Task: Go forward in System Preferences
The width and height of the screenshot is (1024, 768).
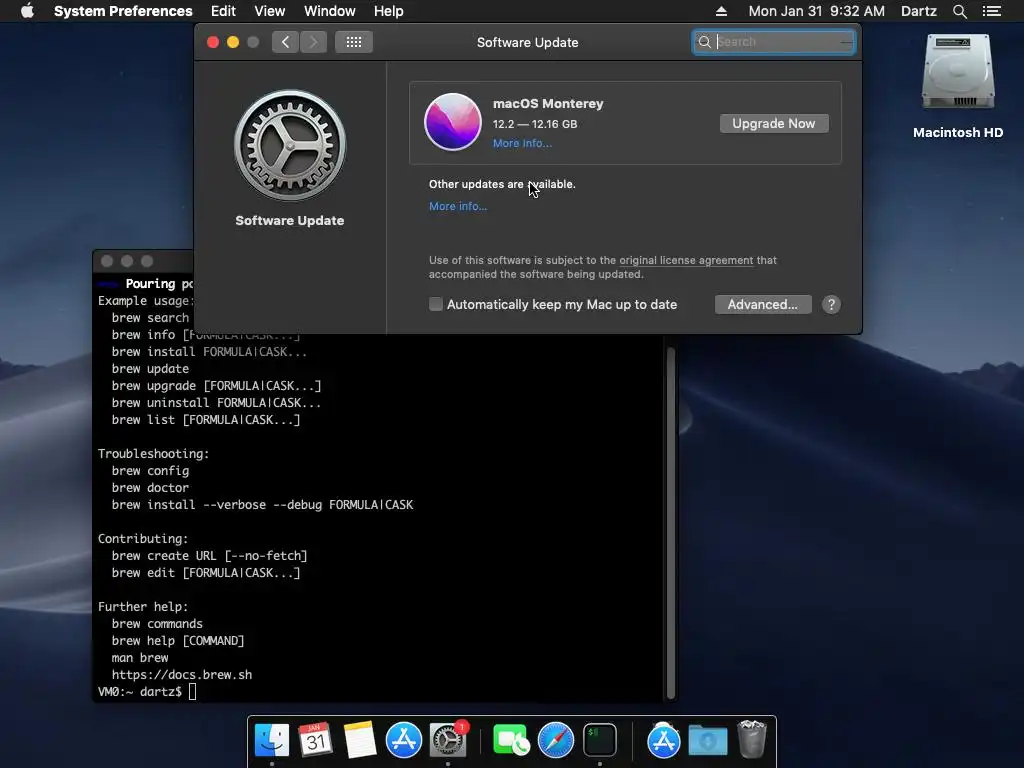Action: [x=313, y=42]
